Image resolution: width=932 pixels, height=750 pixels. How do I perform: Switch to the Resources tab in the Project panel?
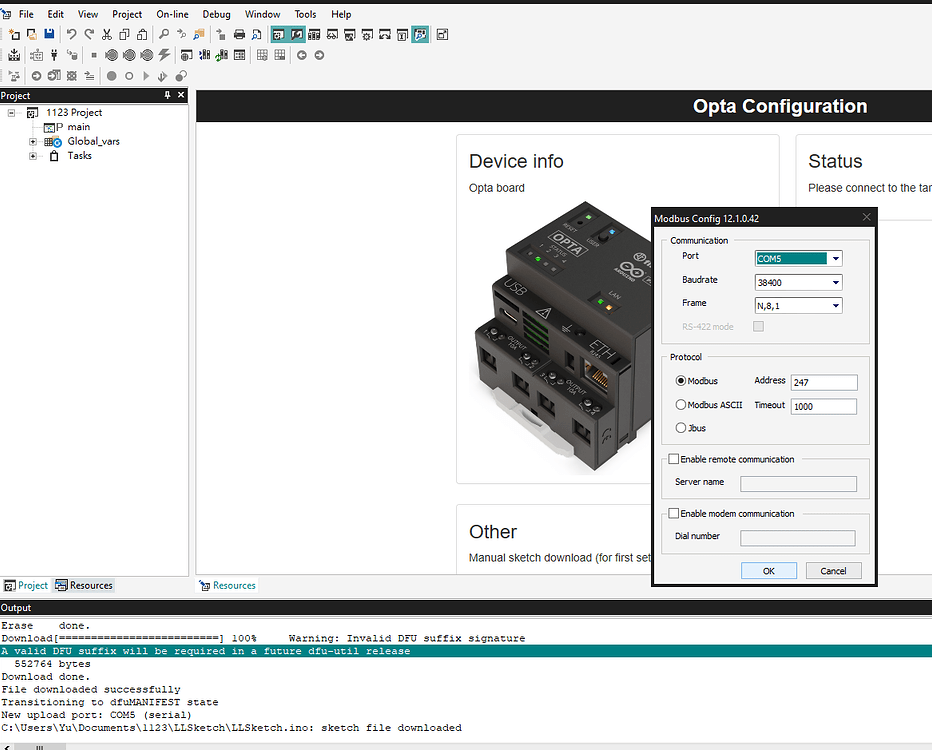(x=84, y=585)
